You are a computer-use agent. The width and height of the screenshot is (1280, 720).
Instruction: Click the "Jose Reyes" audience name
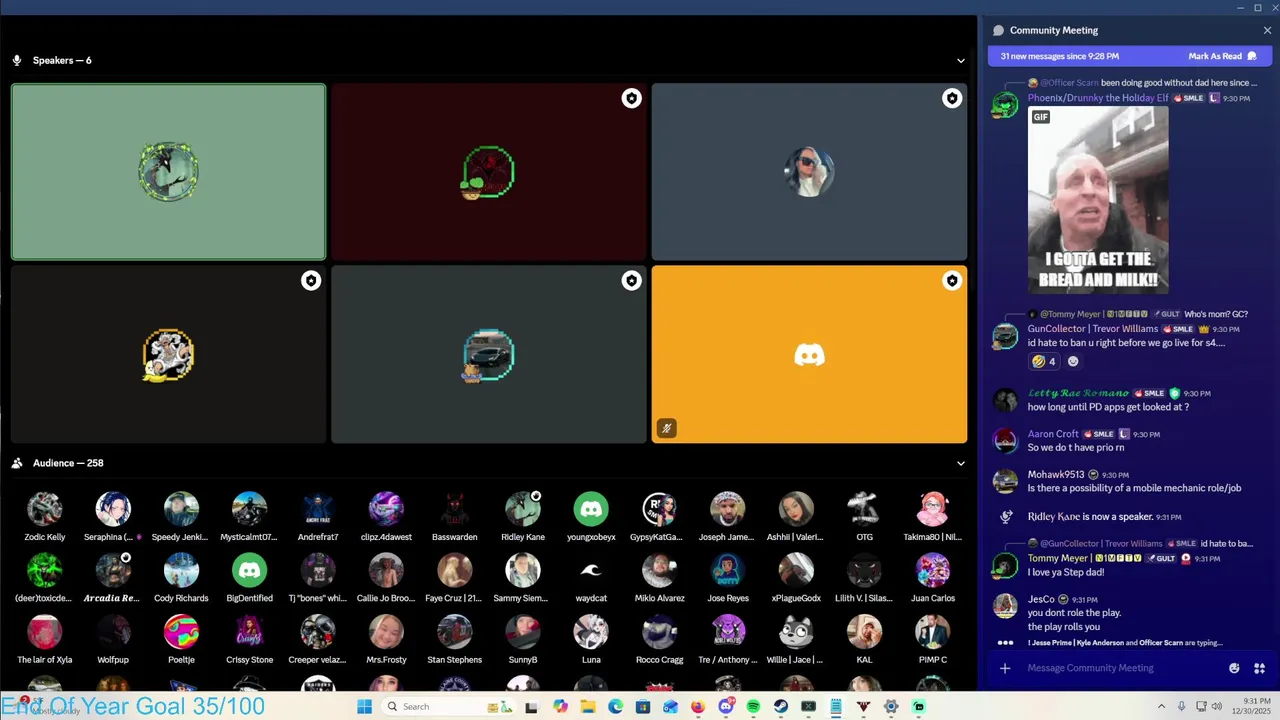pyautogui.click(x=727, y=598)
